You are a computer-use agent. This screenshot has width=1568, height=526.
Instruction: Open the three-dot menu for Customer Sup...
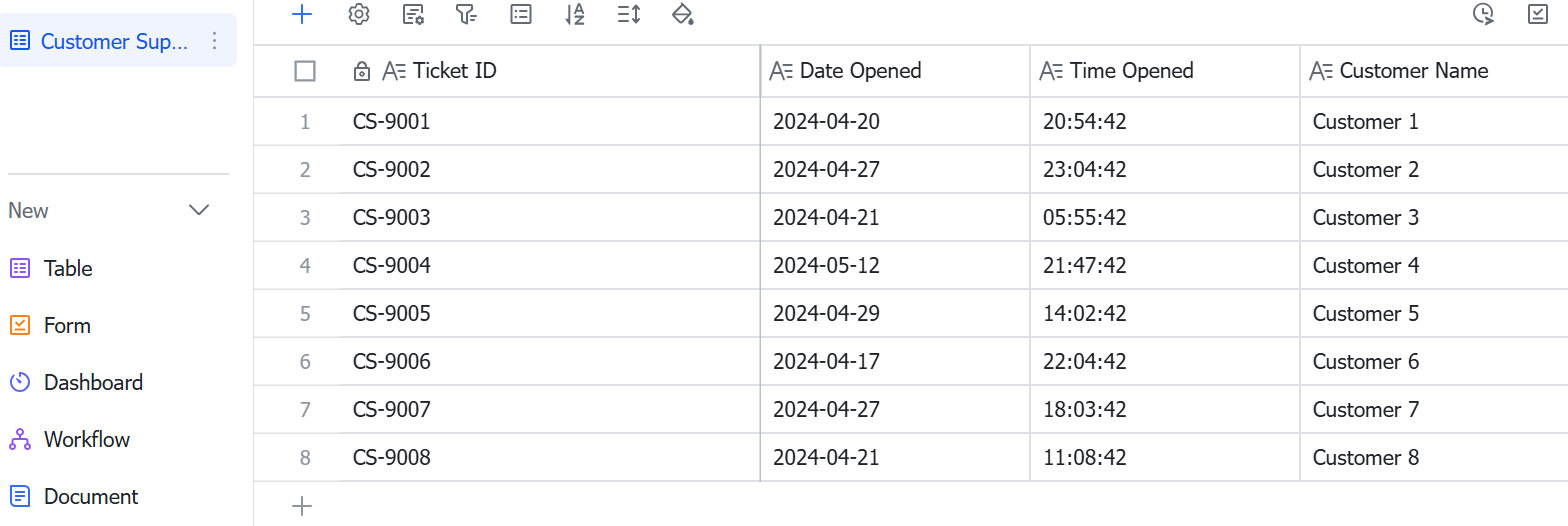[213, 41]
